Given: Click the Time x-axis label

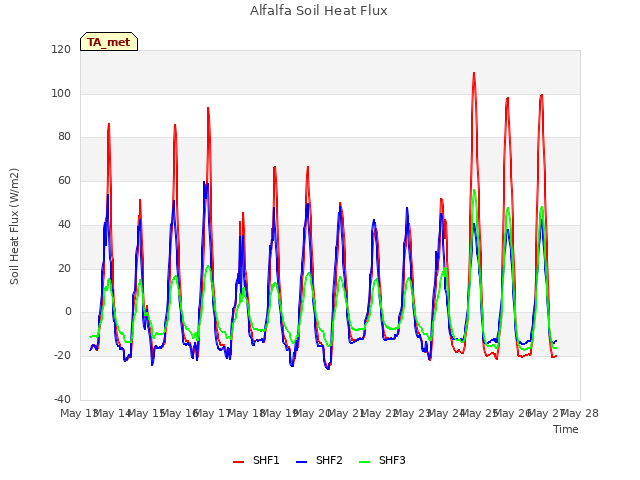Looking at the screenshot, I should (566, 429).
